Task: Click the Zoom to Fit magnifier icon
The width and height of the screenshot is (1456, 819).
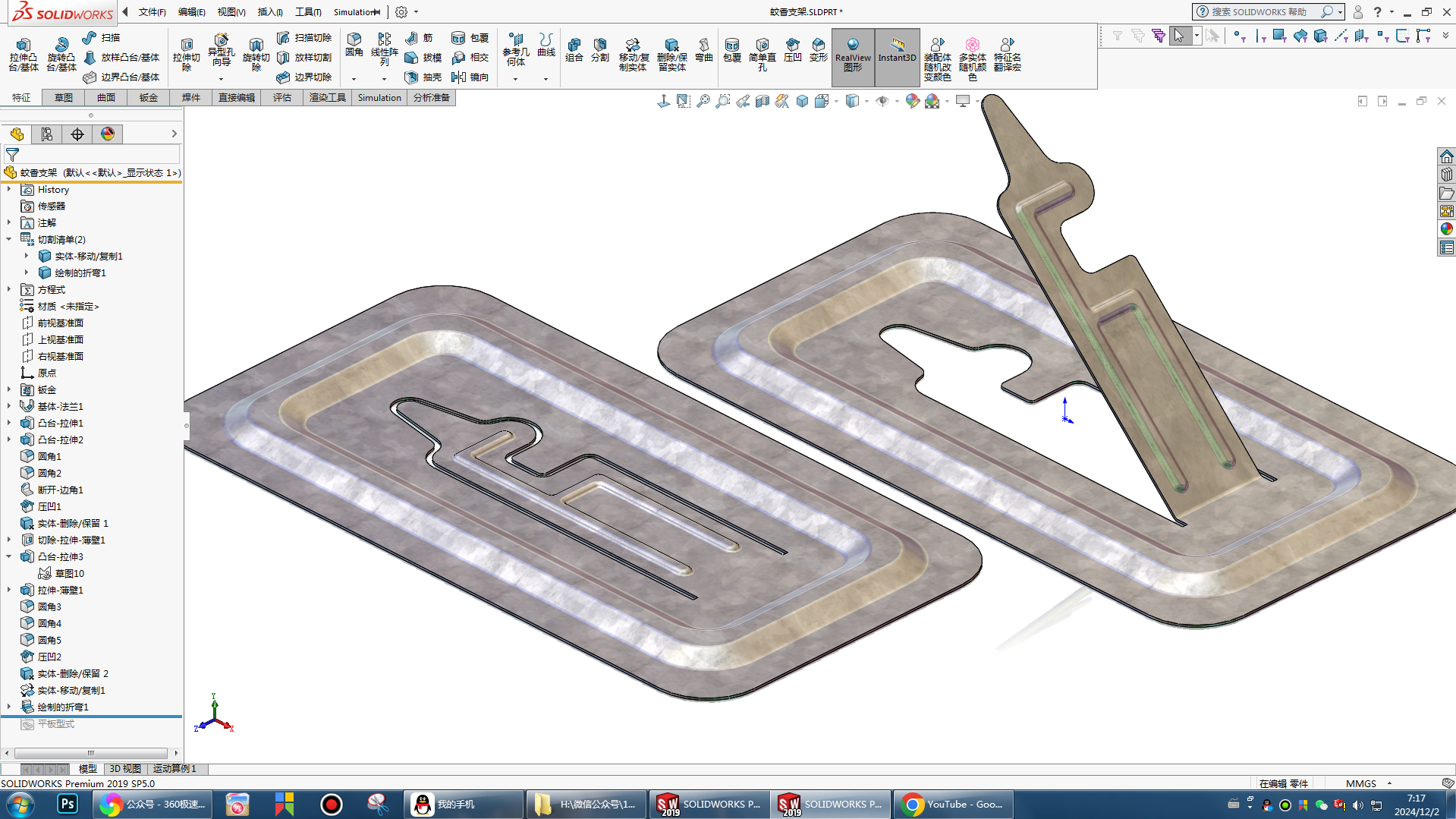Action: [703, 101]
